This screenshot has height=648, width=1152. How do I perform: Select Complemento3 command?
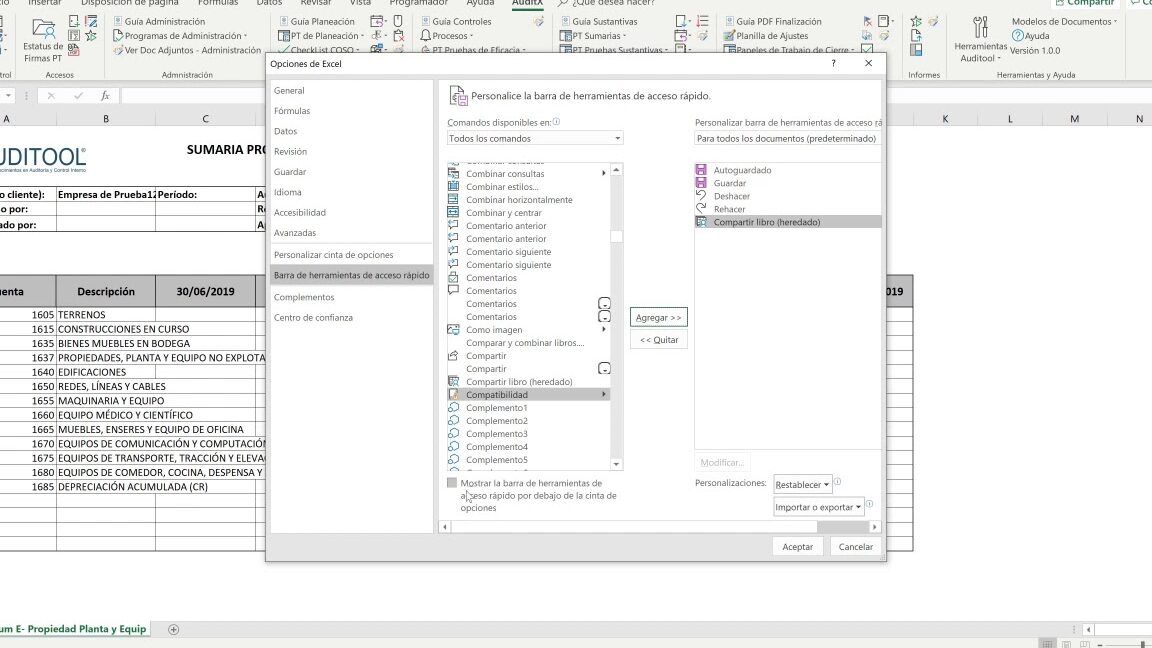(x=528, y=434)
